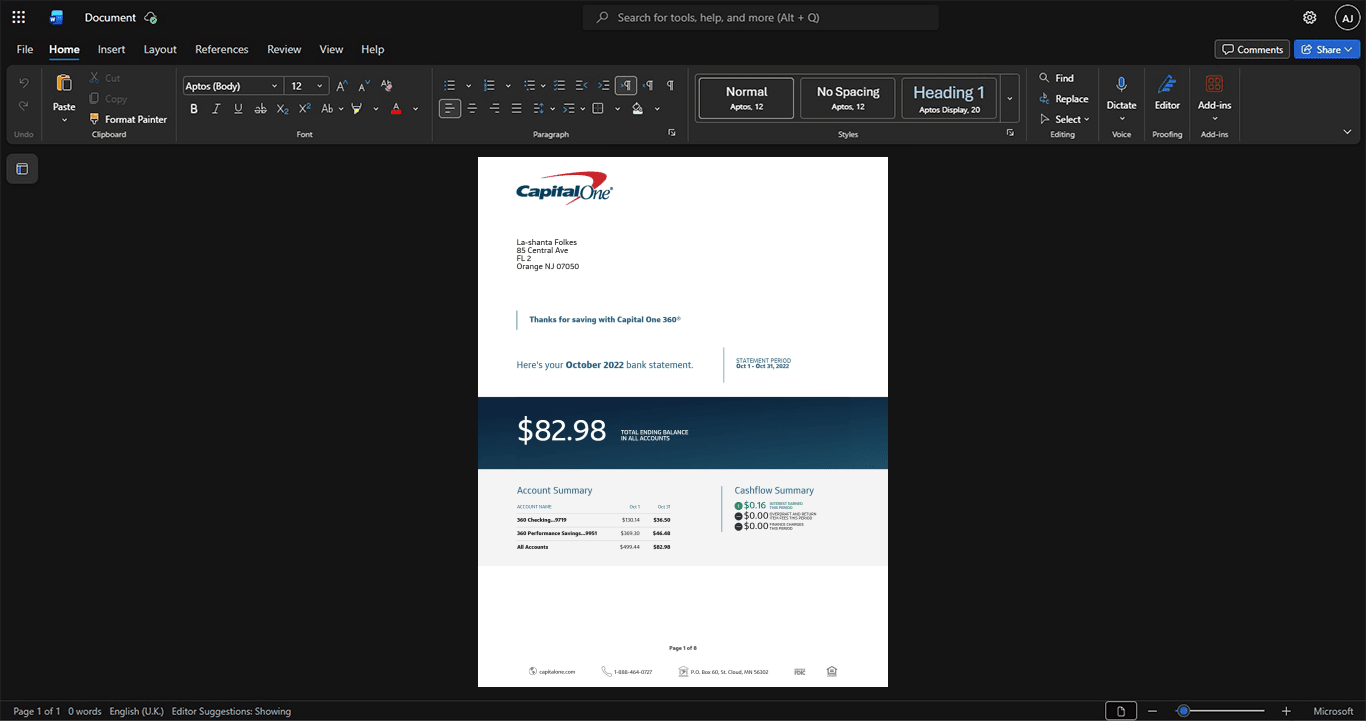Image resolution: width=1366 pixels, height=721 pixels.
Task: Click the Comments button
Action: coord(1252,49)
